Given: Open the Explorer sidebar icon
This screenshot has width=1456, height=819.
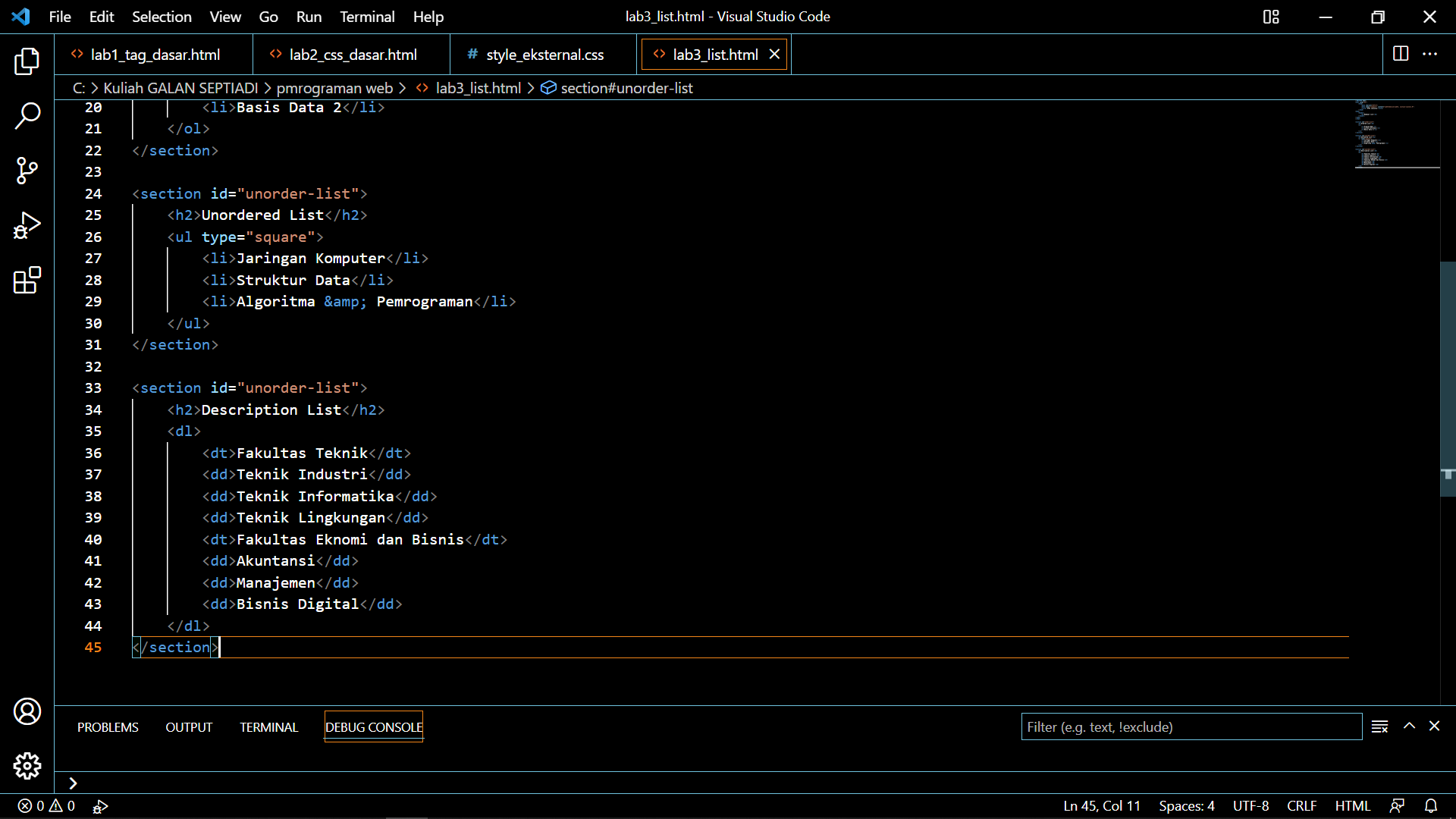Looking at the screenshot, I should pyautogui.click(x=27, y=61).
